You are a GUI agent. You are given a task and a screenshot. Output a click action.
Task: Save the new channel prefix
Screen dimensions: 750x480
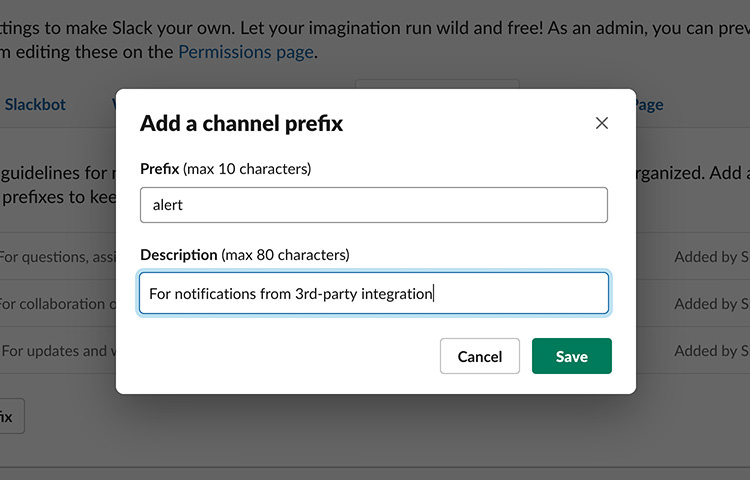click(572, 356)
